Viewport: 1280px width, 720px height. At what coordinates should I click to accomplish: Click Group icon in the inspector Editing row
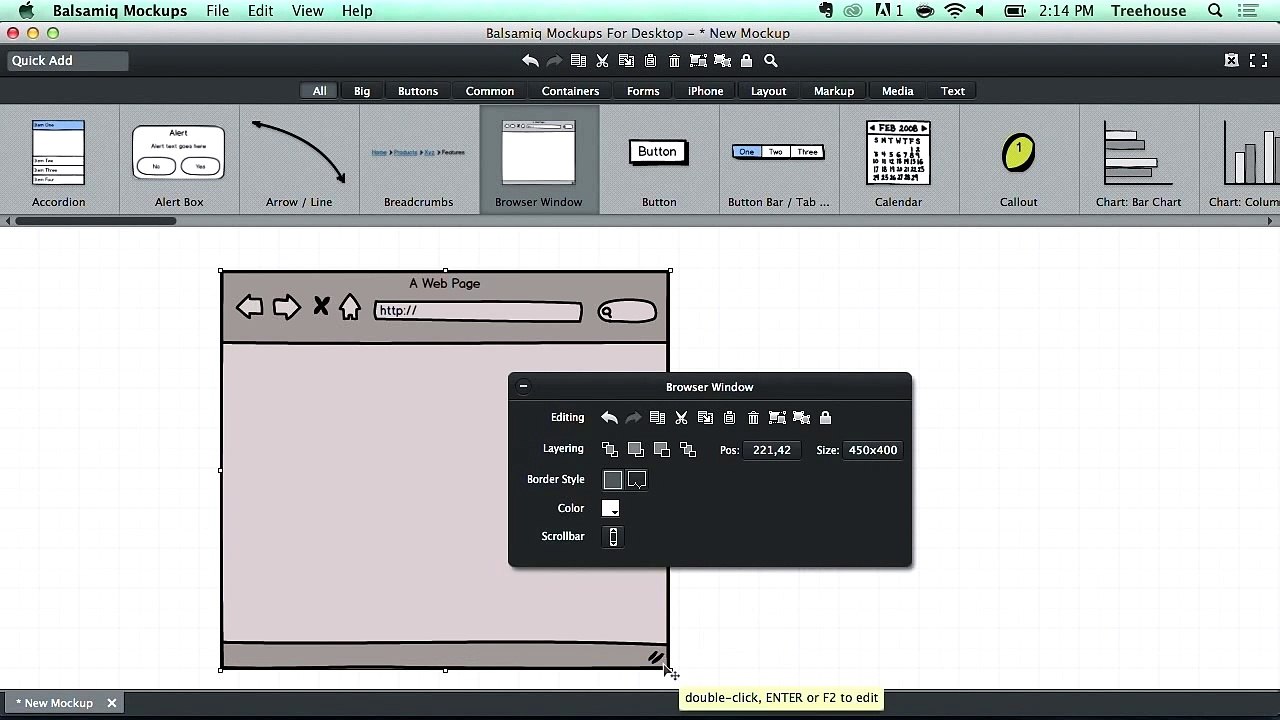click(x=777, y=418)
